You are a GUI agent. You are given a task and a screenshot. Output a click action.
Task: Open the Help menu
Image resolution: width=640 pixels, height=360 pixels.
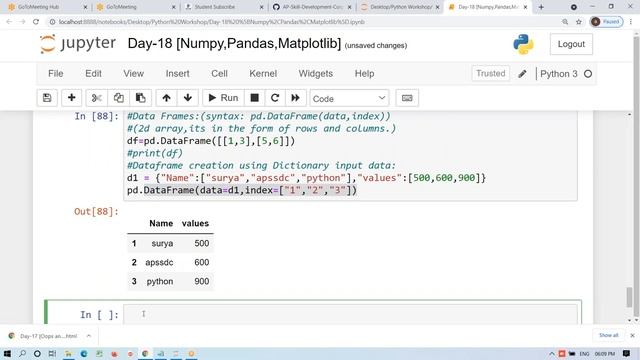(364, 73)
